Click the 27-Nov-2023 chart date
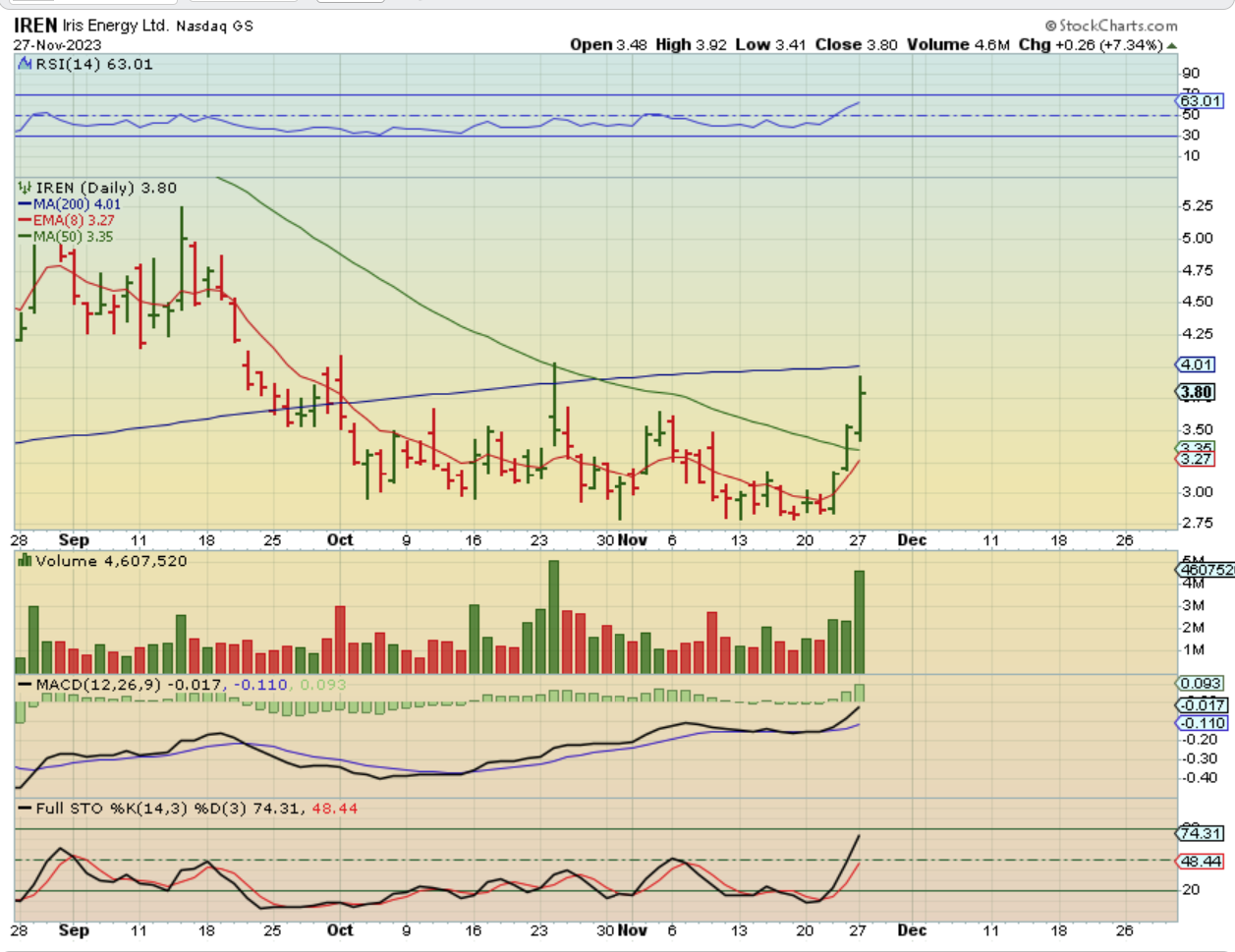Image resolution: width=1235 pixels, height=952 pixels. [57, 45]
